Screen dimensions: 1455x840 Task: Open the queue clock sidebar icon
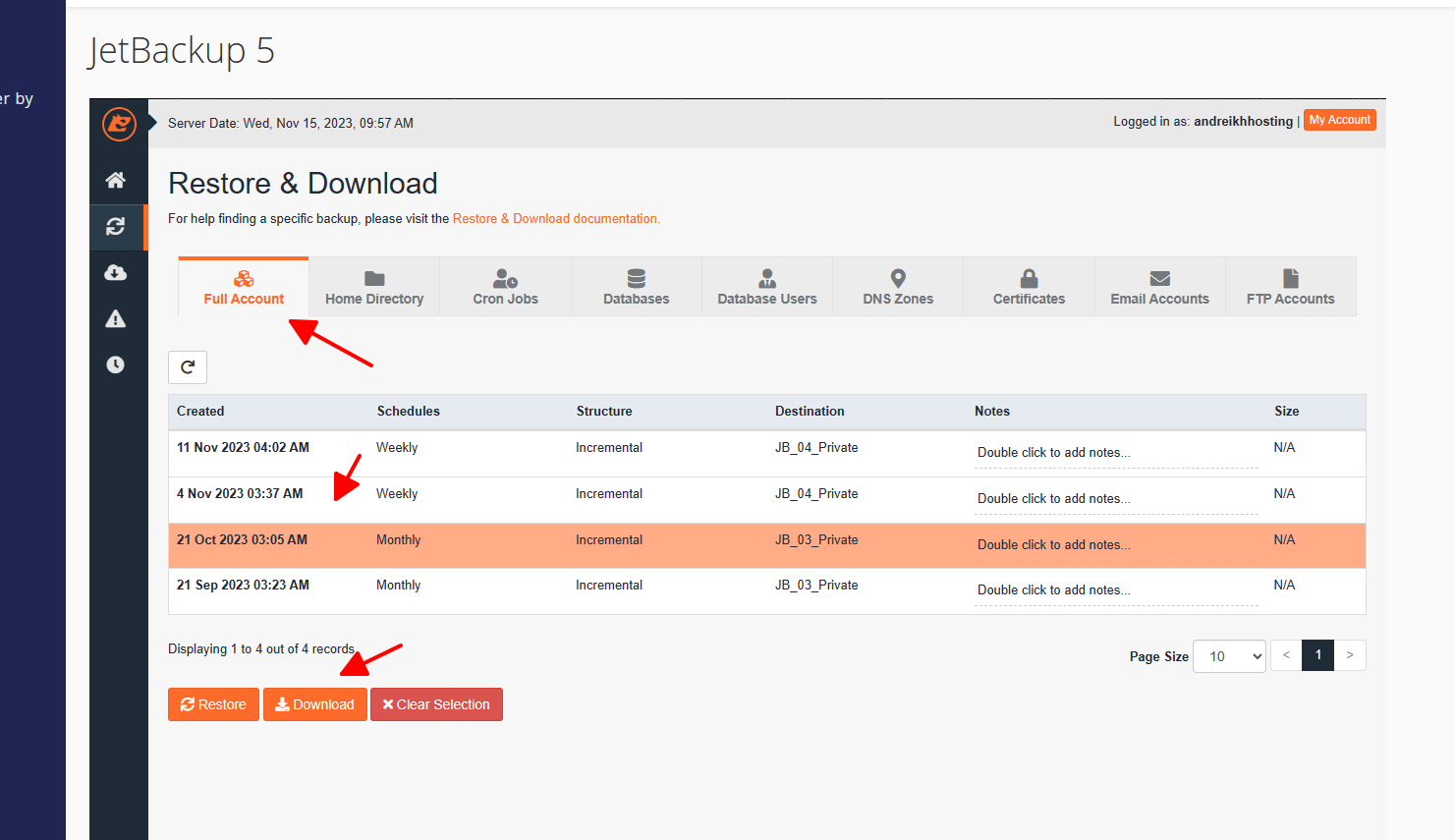point(116,364)
